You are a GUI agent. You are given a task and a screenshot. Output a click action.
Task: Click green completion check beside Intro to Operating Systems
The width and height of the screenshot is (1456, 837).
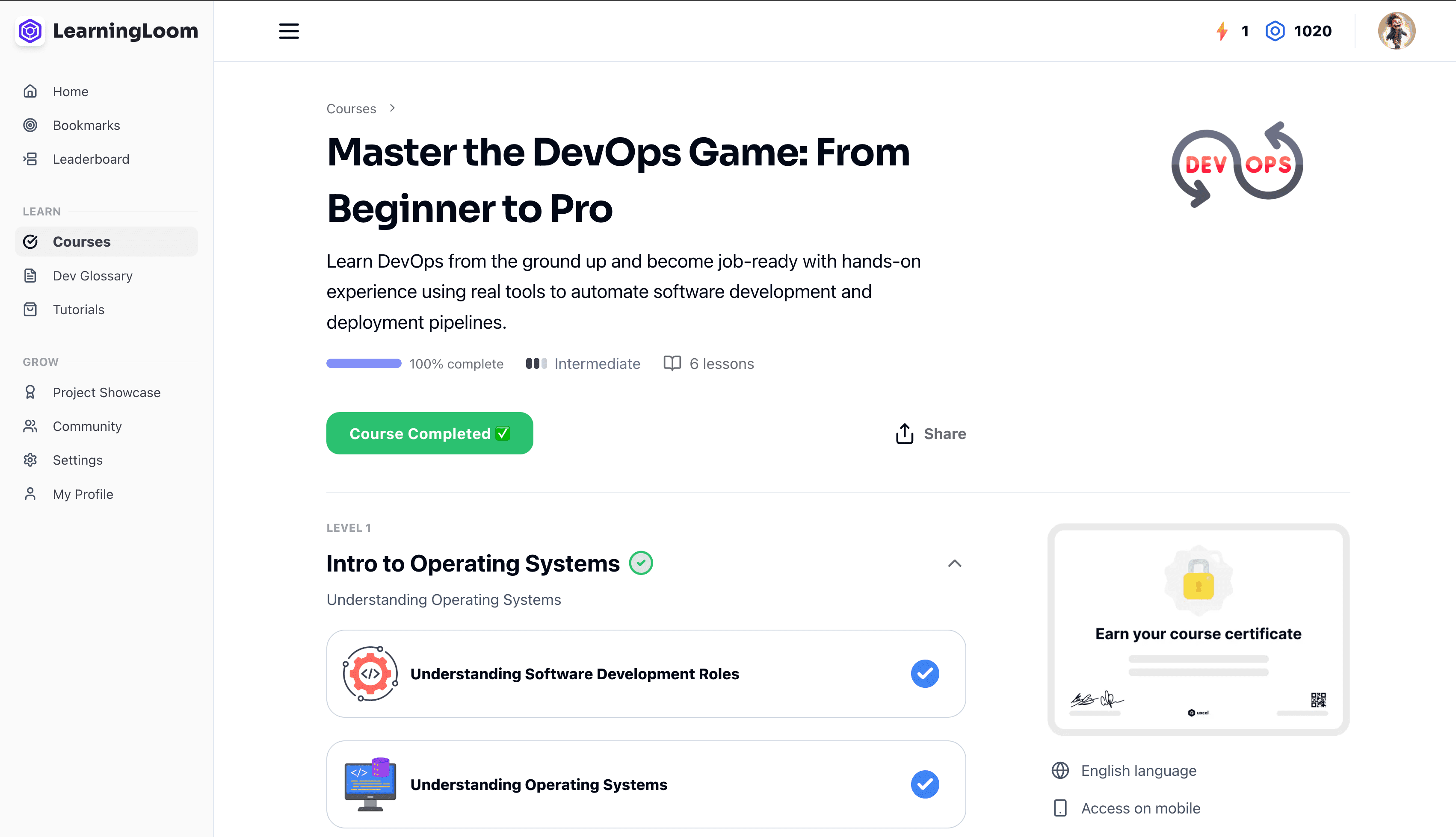pyautogui.click(x=641, y=563)
